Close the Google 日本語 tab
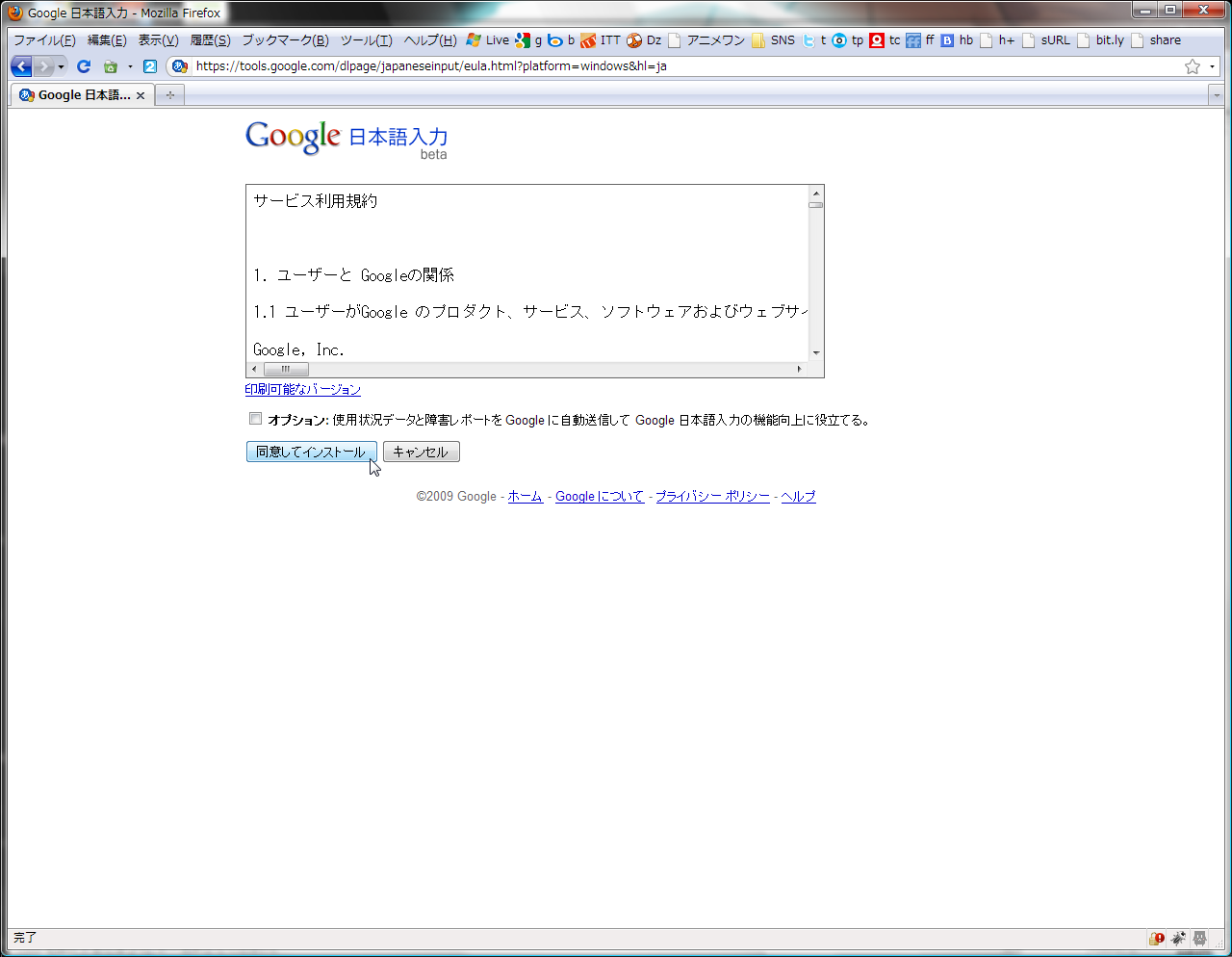This screenshot has height=957, width=1232. 141,95
